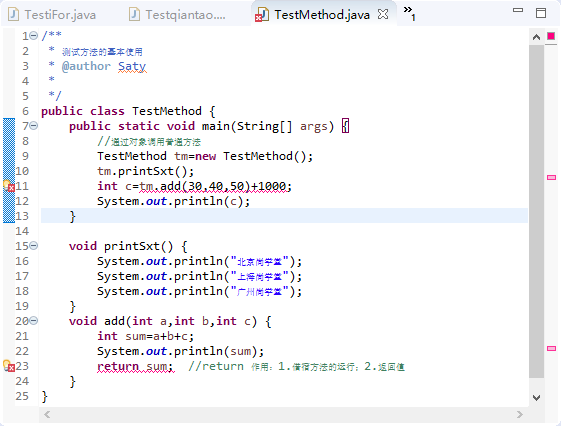Click the underlined return sum statement

point(136,366)
